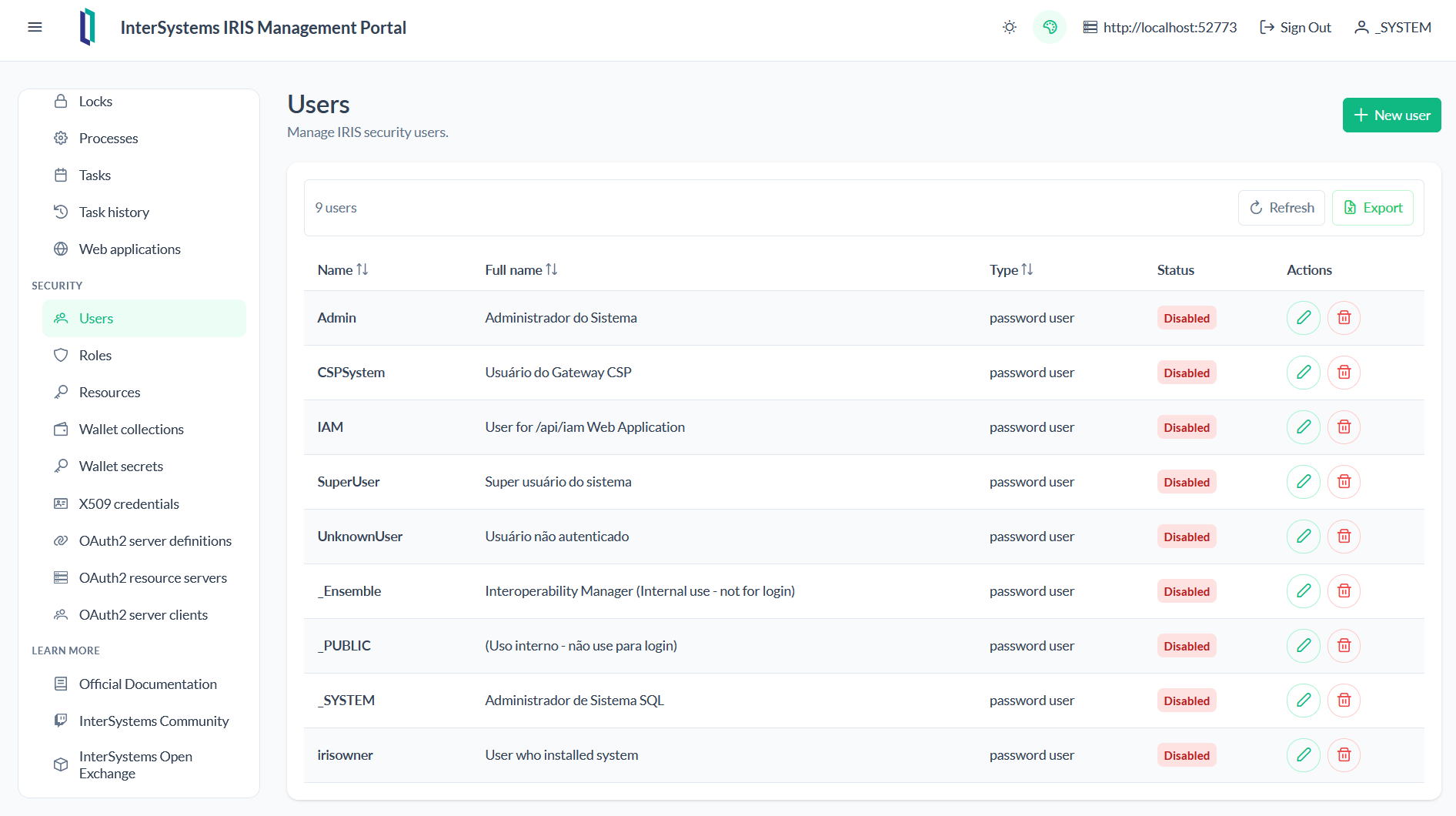Edit the _SYSTEM user row
1456x816 pixels.
pos(1304,701)
